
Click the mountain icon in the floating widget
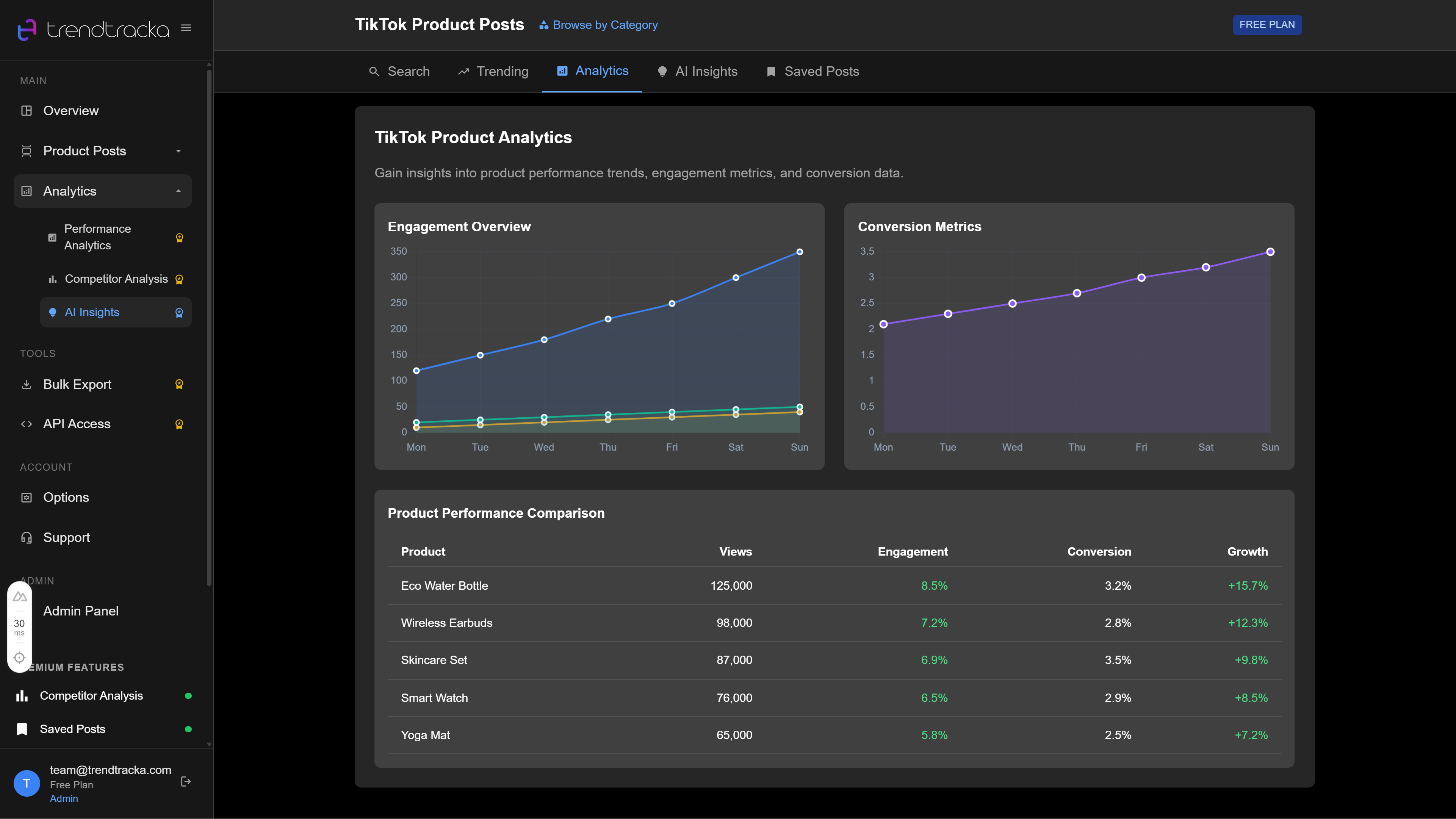click(20, 596)
